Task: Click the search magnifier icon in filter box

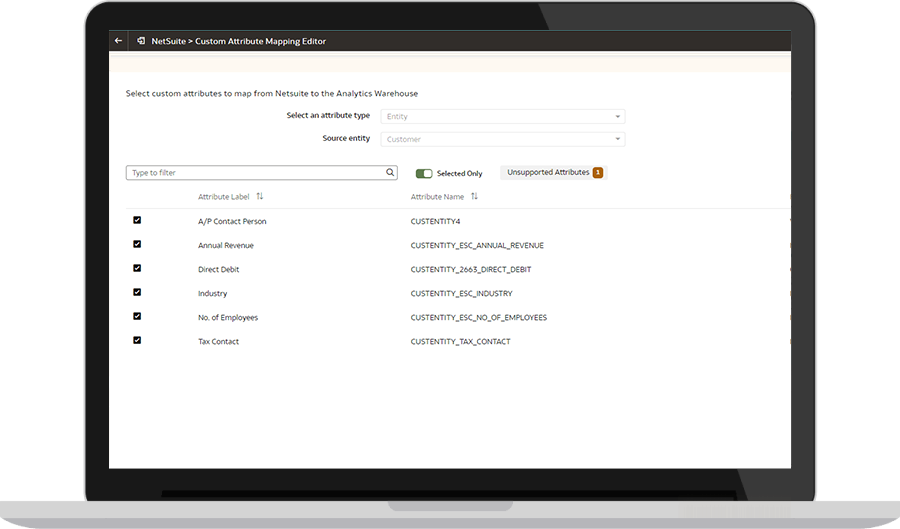Action: [391, 173]
